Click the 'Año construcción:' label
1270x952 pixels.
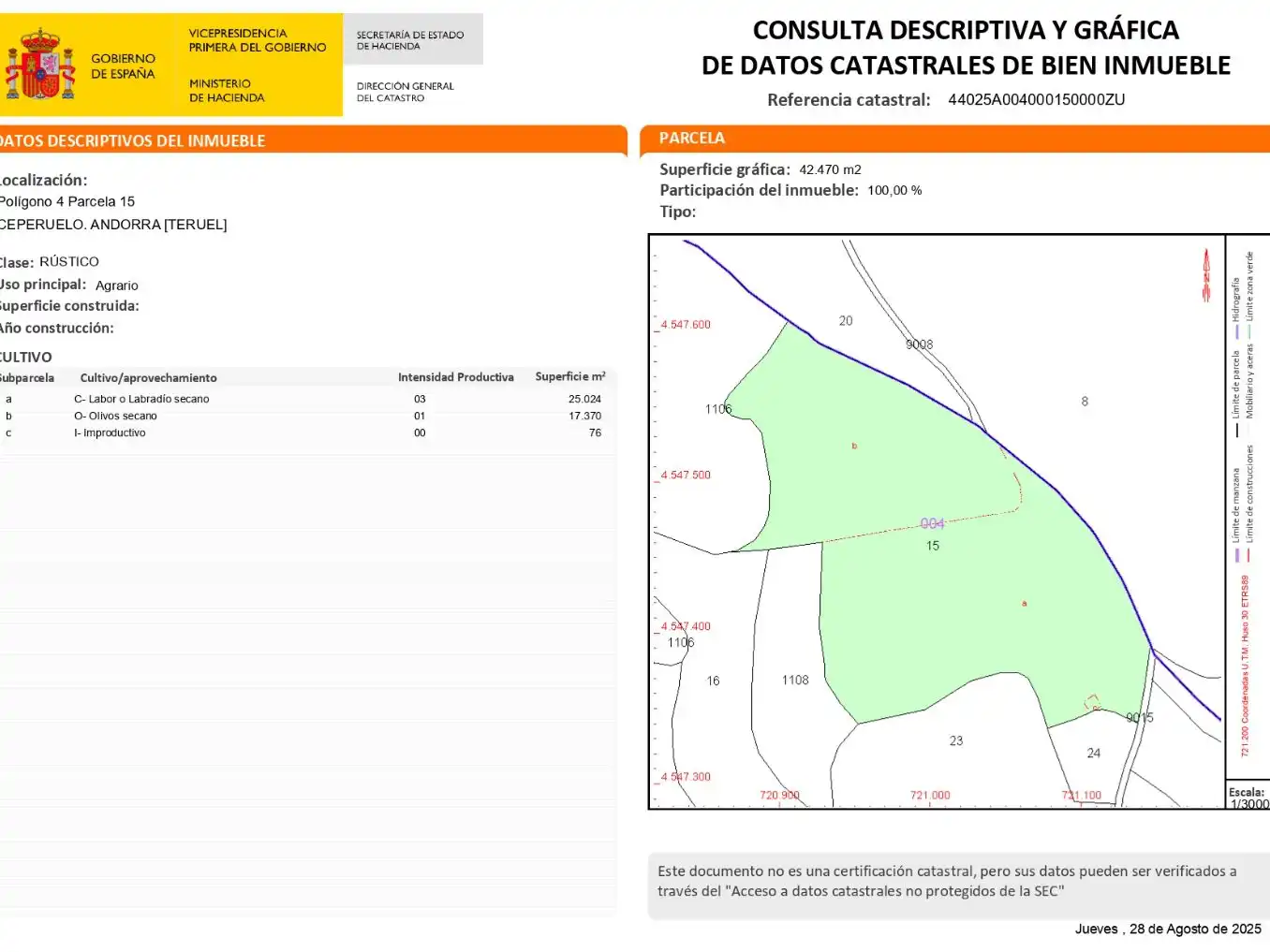56,328
